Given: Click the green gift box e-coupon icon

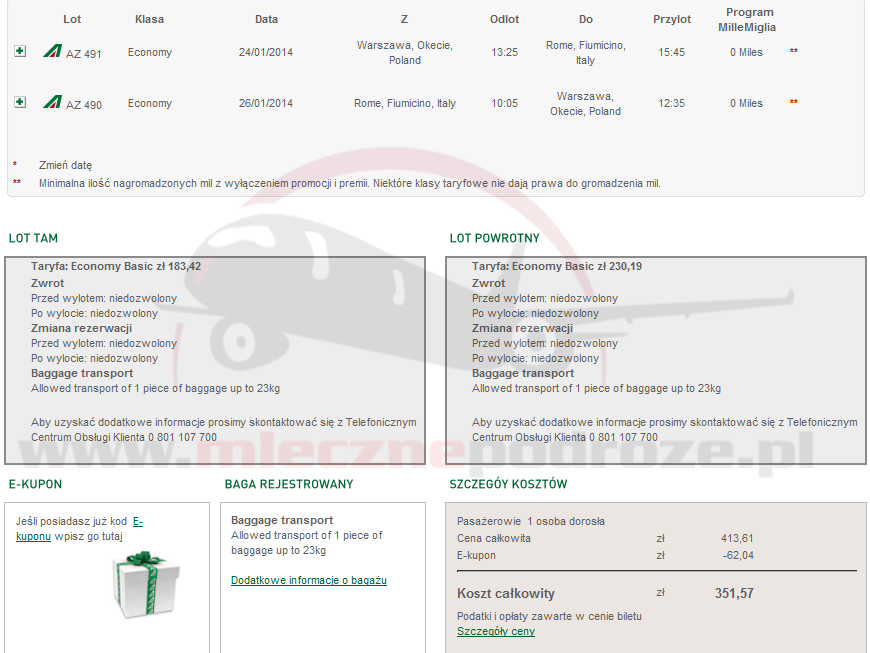Looking at the screenshot, I should 145,586.
